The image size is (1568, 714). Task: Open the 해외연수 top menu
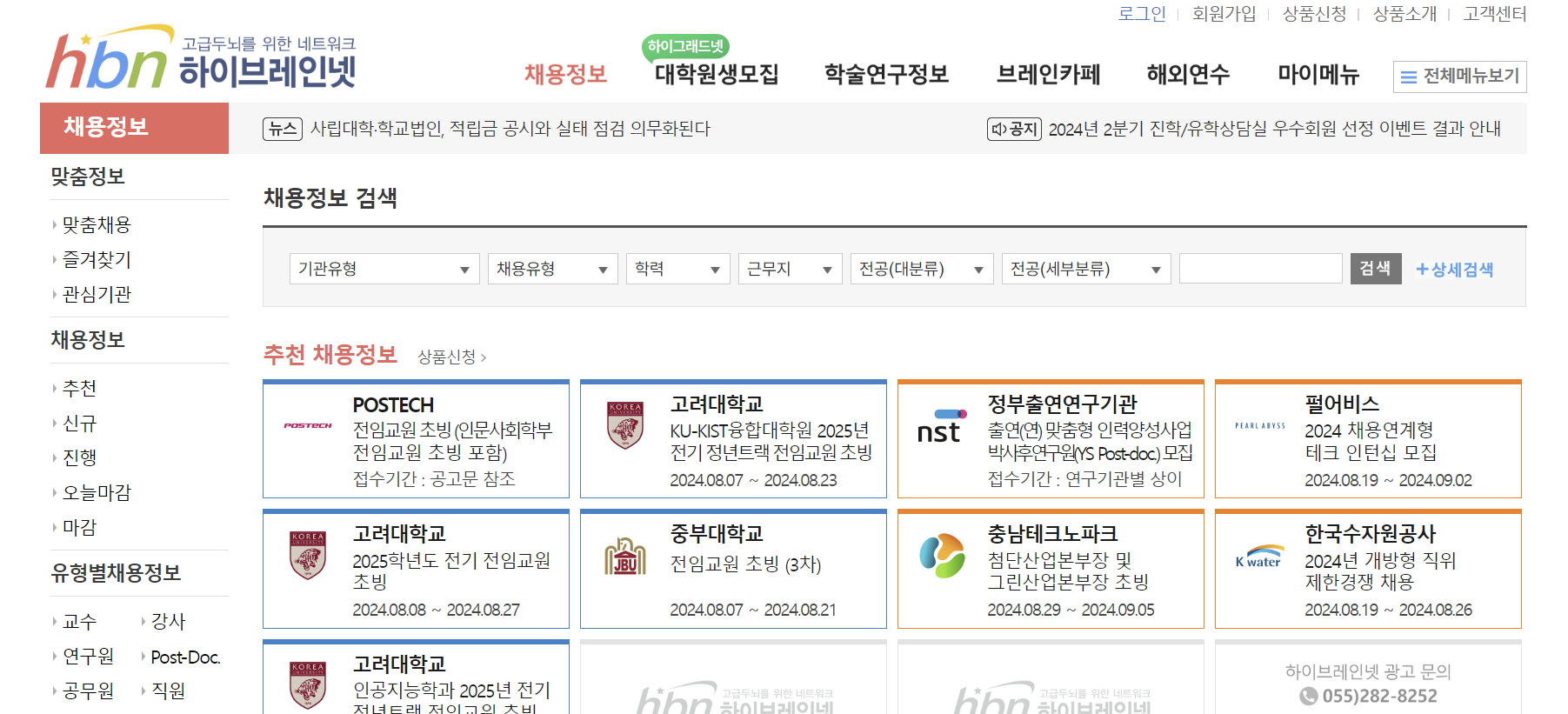pos(1188,75)
